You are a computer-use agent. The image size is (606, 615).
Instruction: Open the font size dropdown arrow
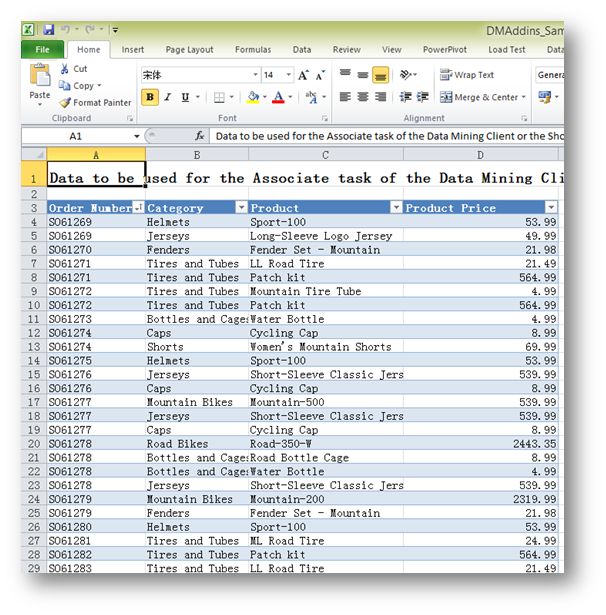click(x=289, y=75)
